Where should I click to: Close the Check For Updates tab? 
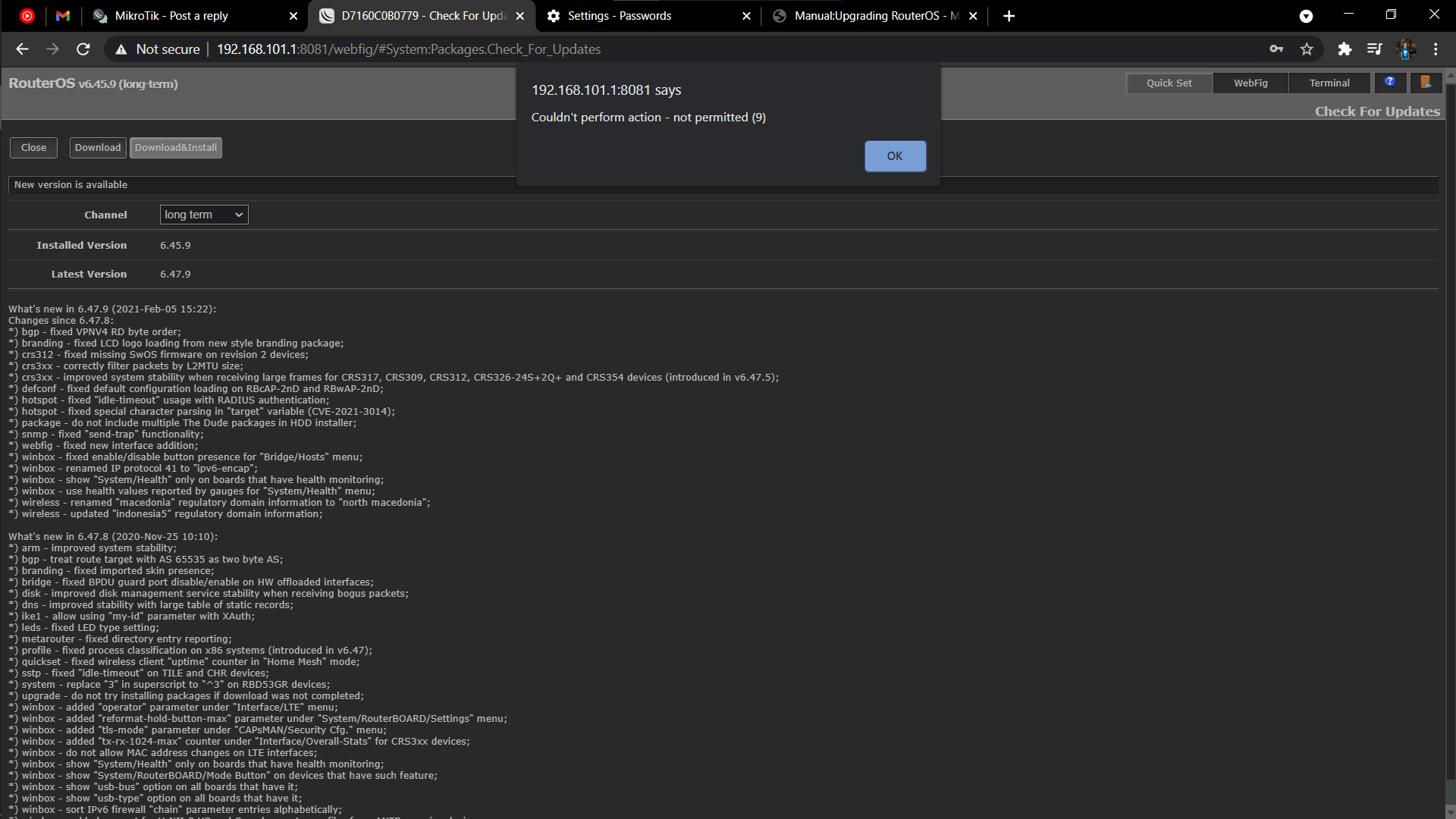519,16
